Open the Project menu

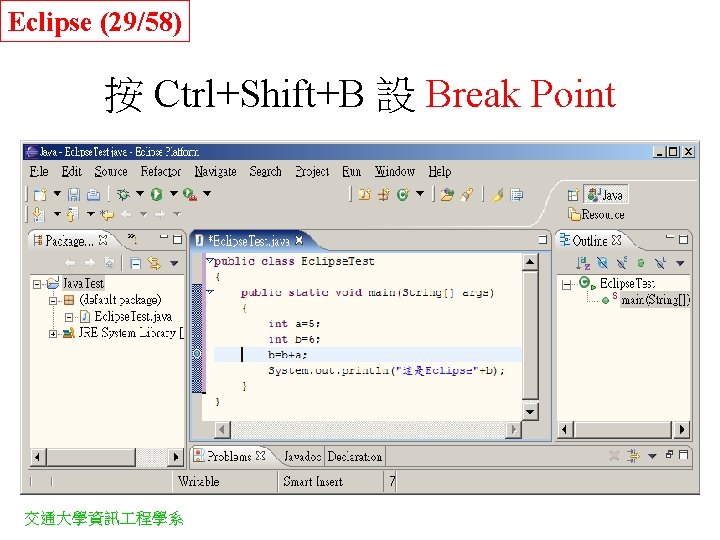312,172
